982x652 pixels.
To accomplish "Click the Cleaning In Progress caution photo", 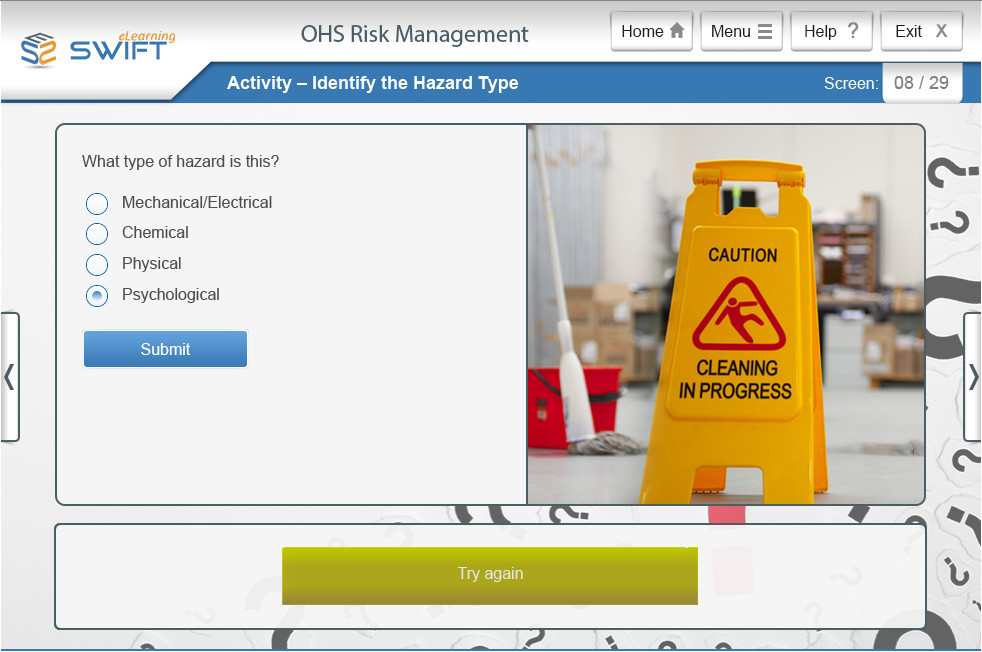I will (725, 312).
